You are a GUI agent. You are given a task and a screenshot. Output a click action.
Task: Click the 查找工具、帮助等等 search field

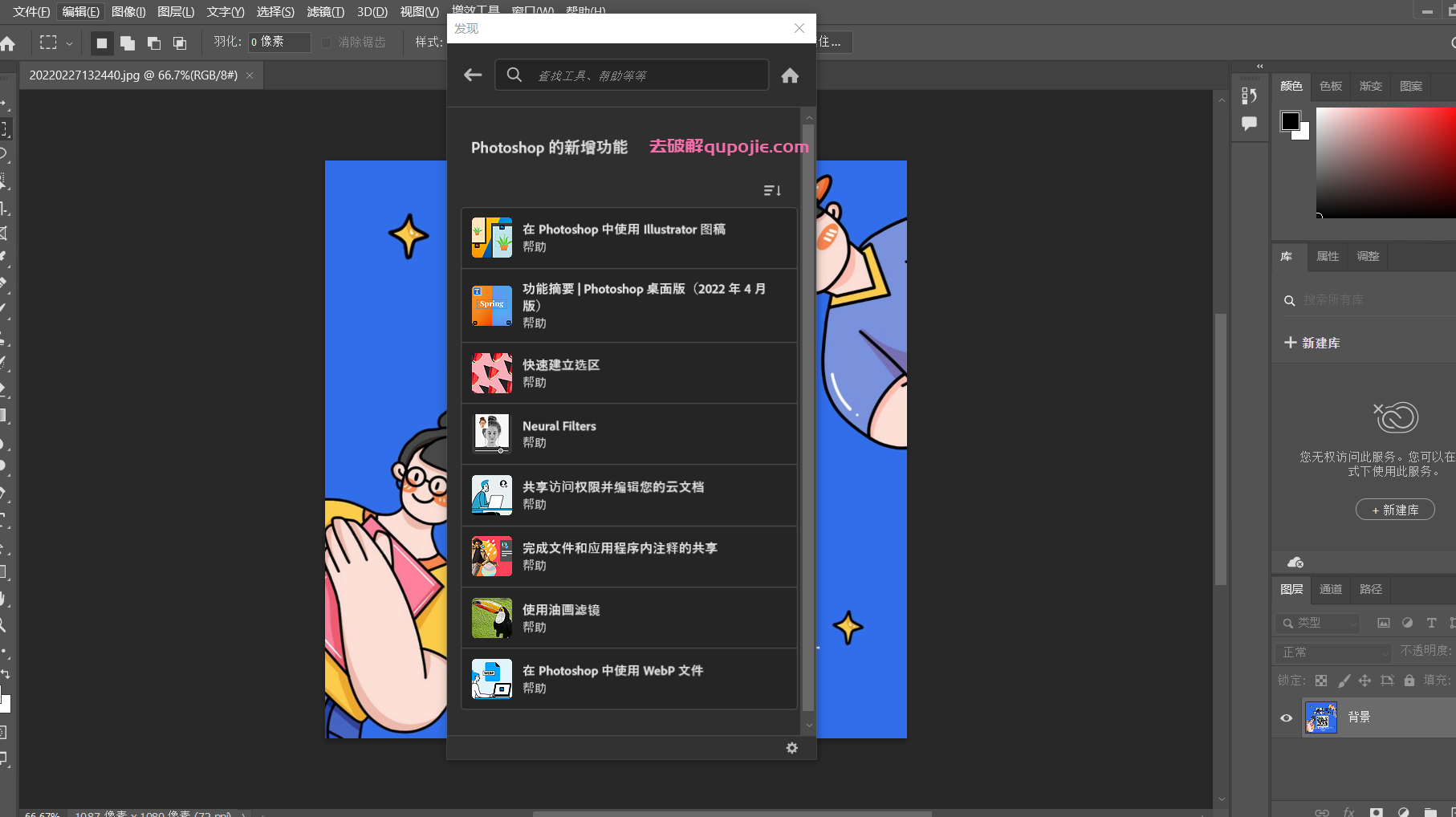click(x=632, y=75)
